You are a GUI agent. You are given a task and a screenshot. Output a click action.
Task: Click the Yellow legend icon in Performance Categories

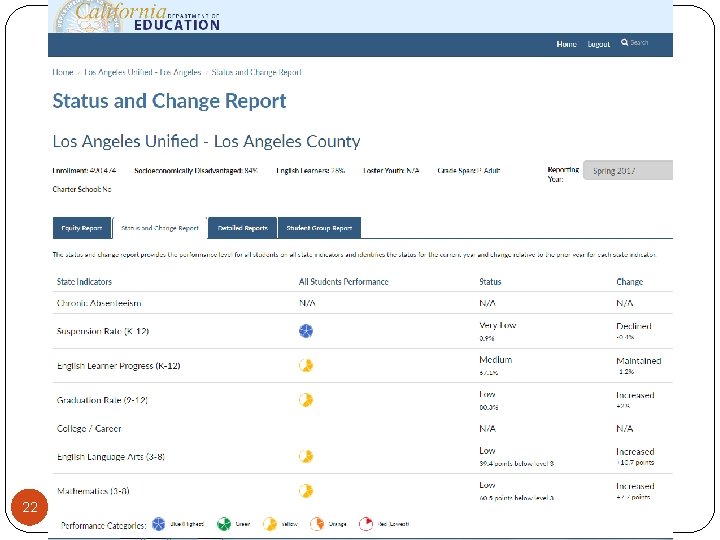point(270,524)
